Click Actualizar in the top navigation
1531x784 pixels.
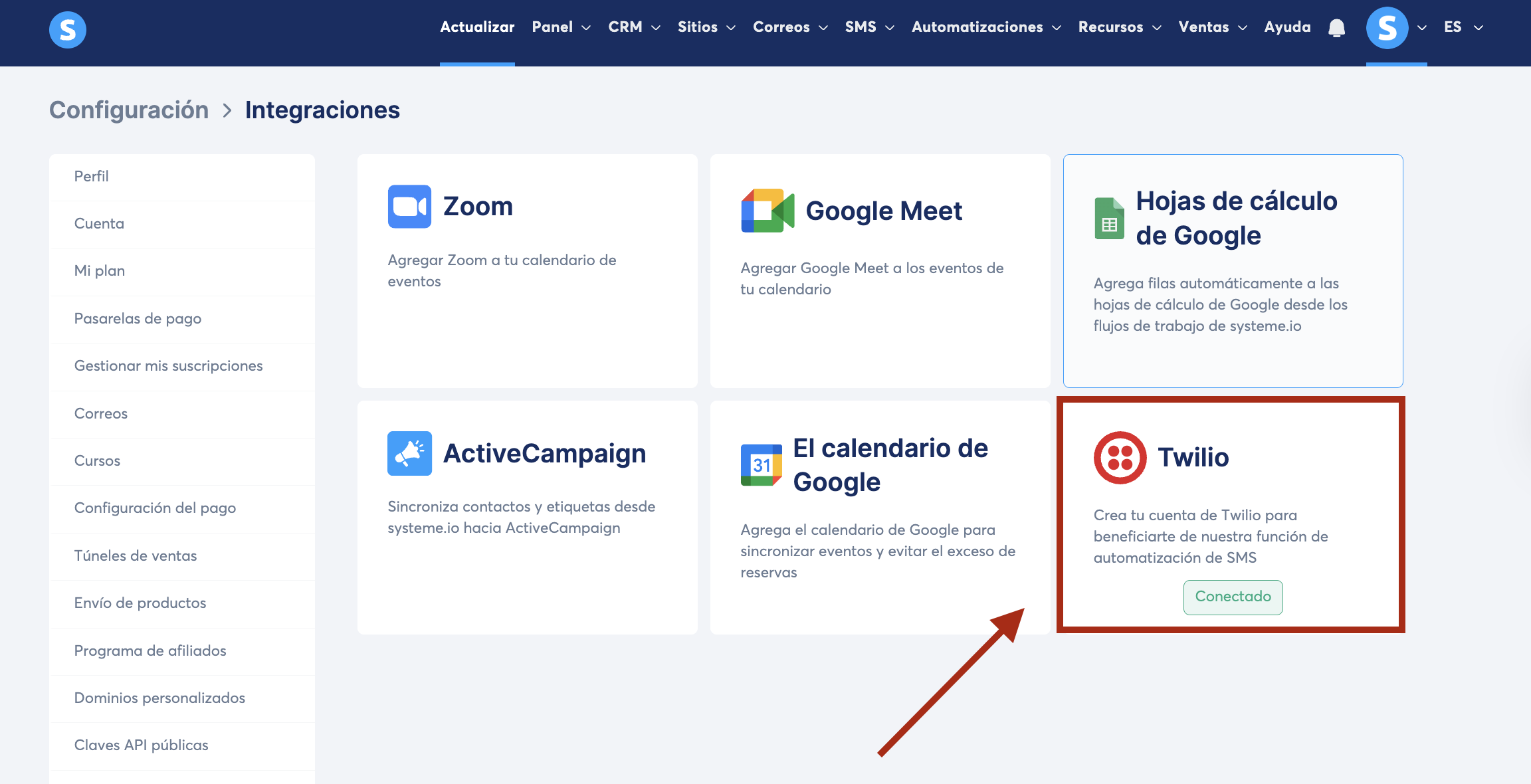coord(477,27)
